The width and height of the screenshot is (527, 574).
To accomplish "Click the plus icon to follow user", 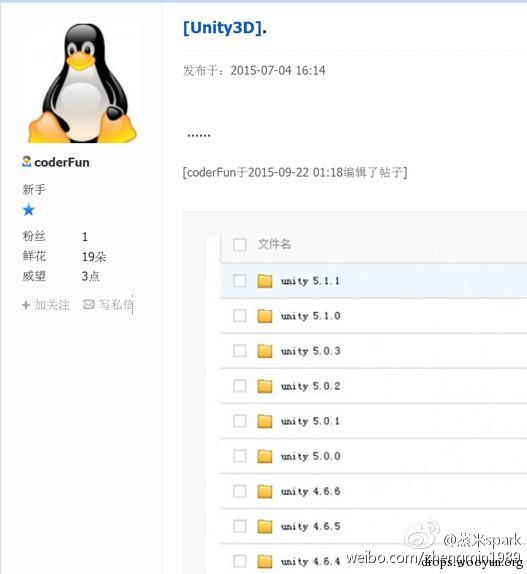I will (26, 305).
